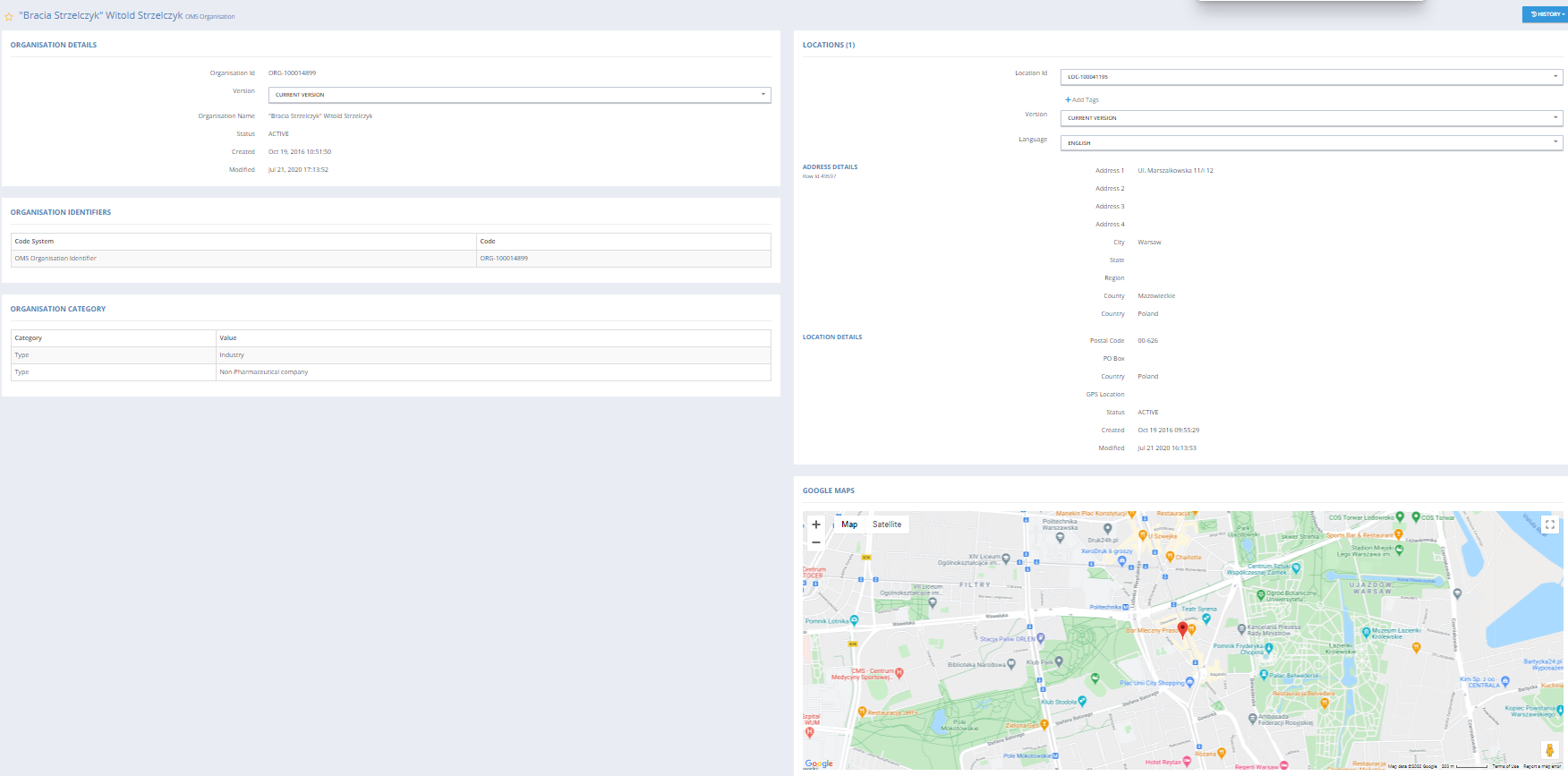Open the organisation Version dropdown
Viewport: 1568px width, 776px height.
[x=519, y=95]
